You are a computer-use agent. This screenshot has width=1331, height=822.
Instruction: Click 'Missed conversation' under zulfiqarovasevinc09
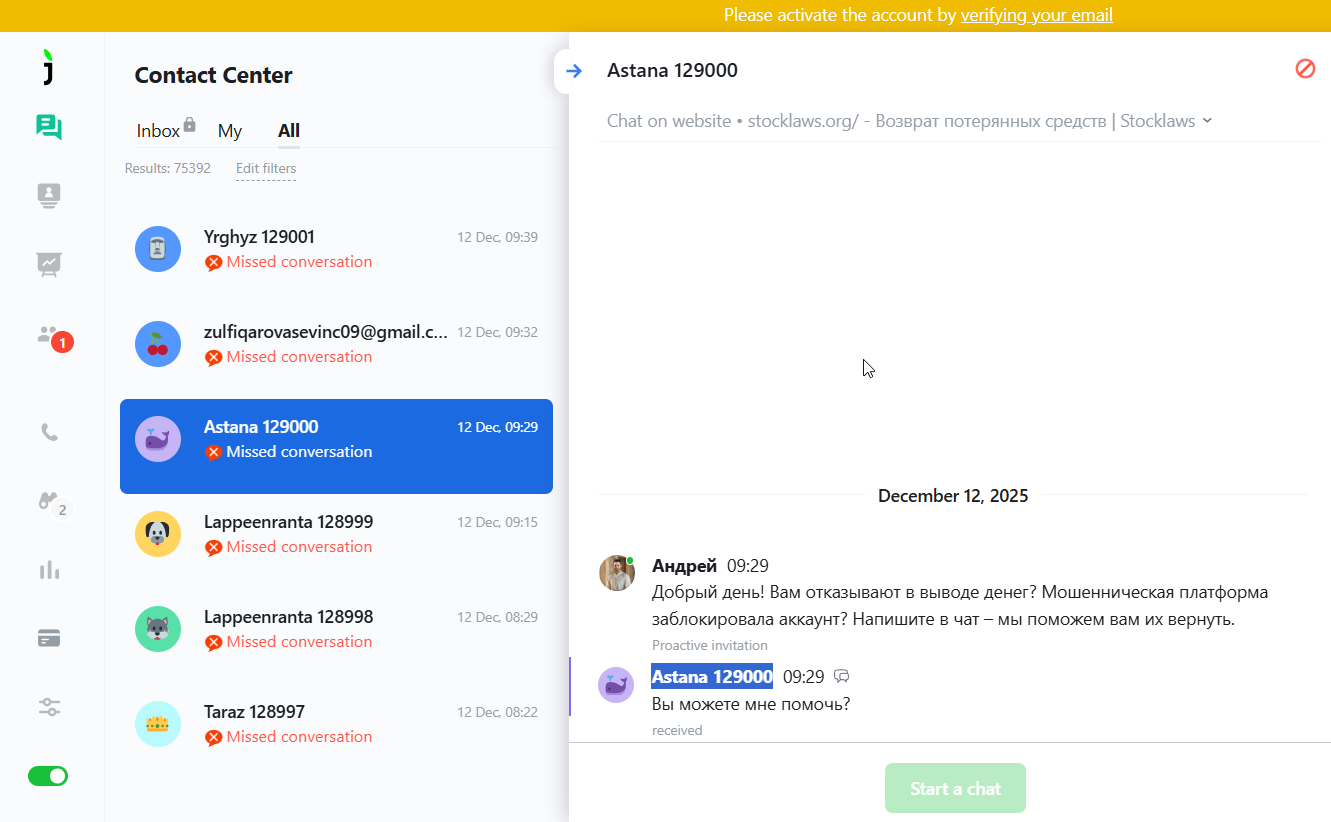(x=299, y=357)
